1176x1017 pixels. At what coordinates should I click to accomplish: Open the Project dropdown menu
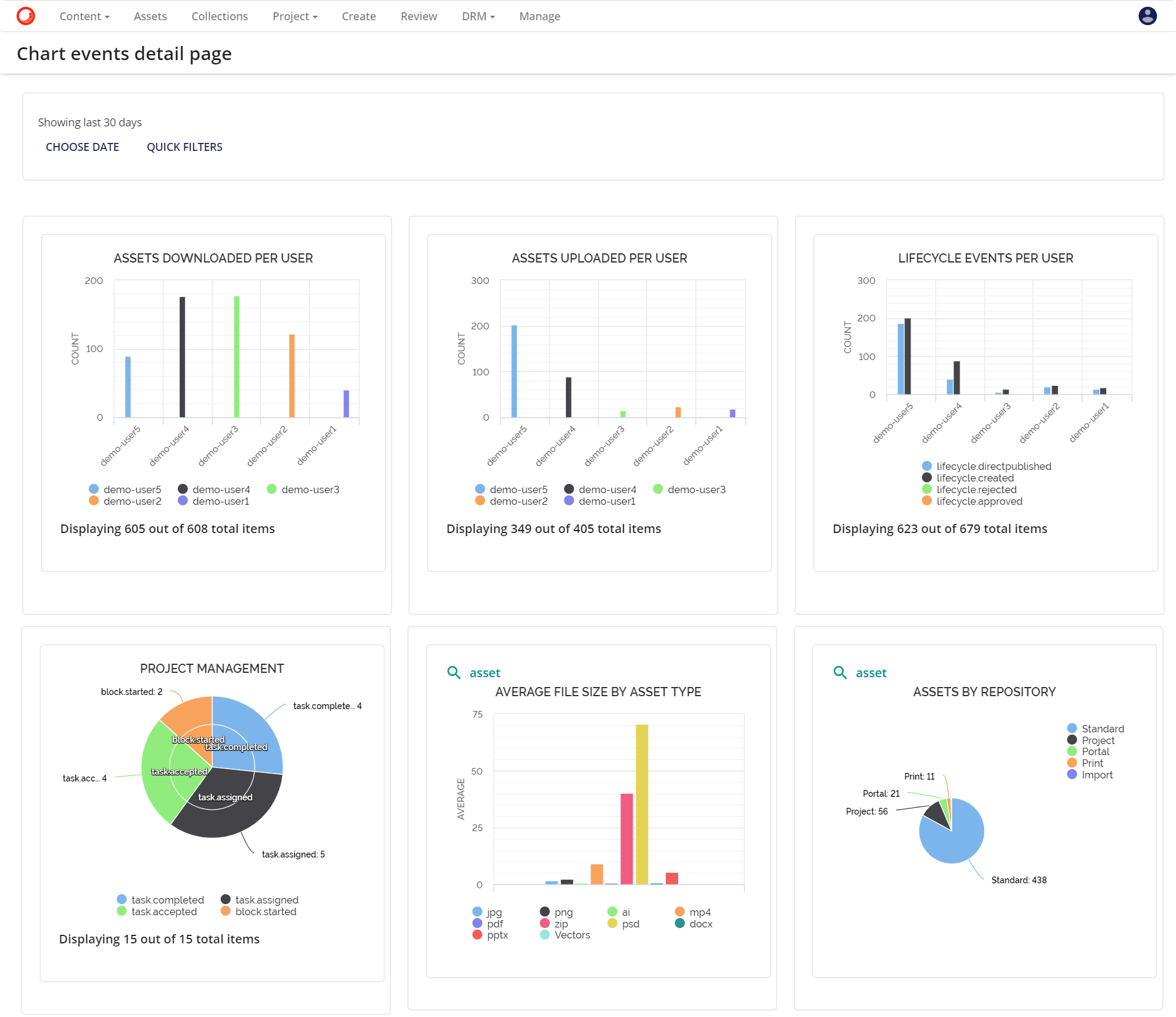tap(294, 16)
